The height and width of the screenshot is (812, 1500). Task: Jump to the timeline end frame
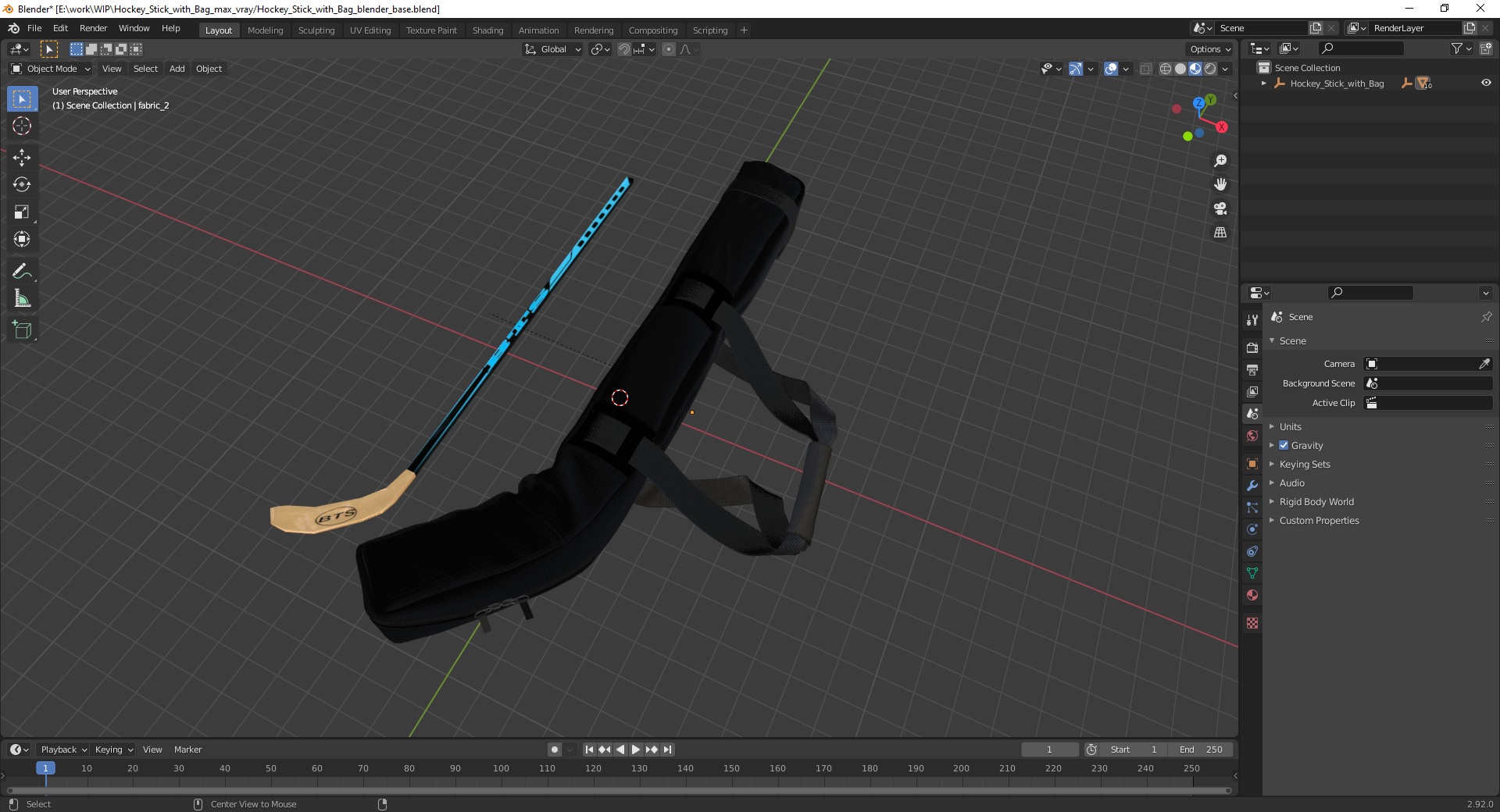[667, 750]
